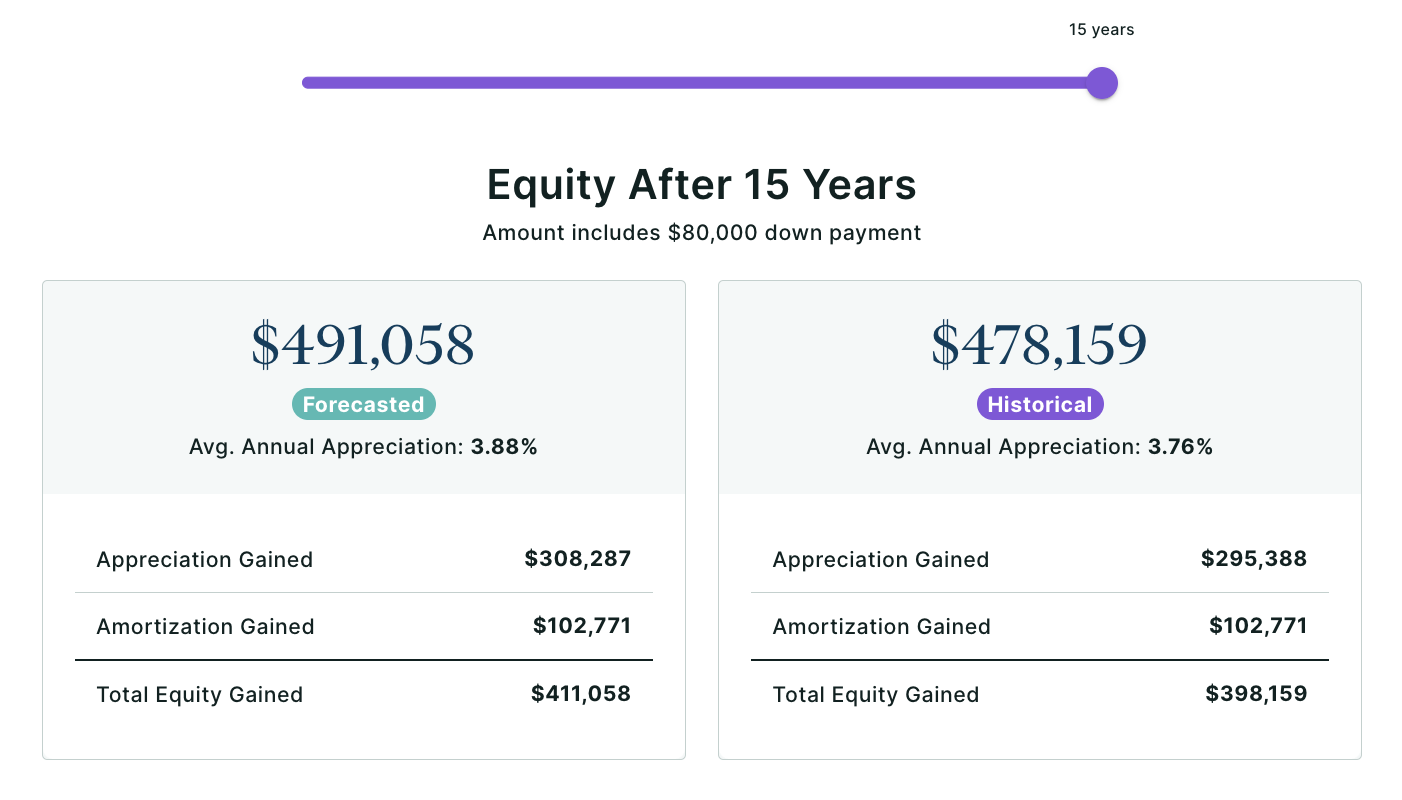
Task: Click the $398,159 total equity gained value
Action: pyautogui.click(x=1256, y=693)
